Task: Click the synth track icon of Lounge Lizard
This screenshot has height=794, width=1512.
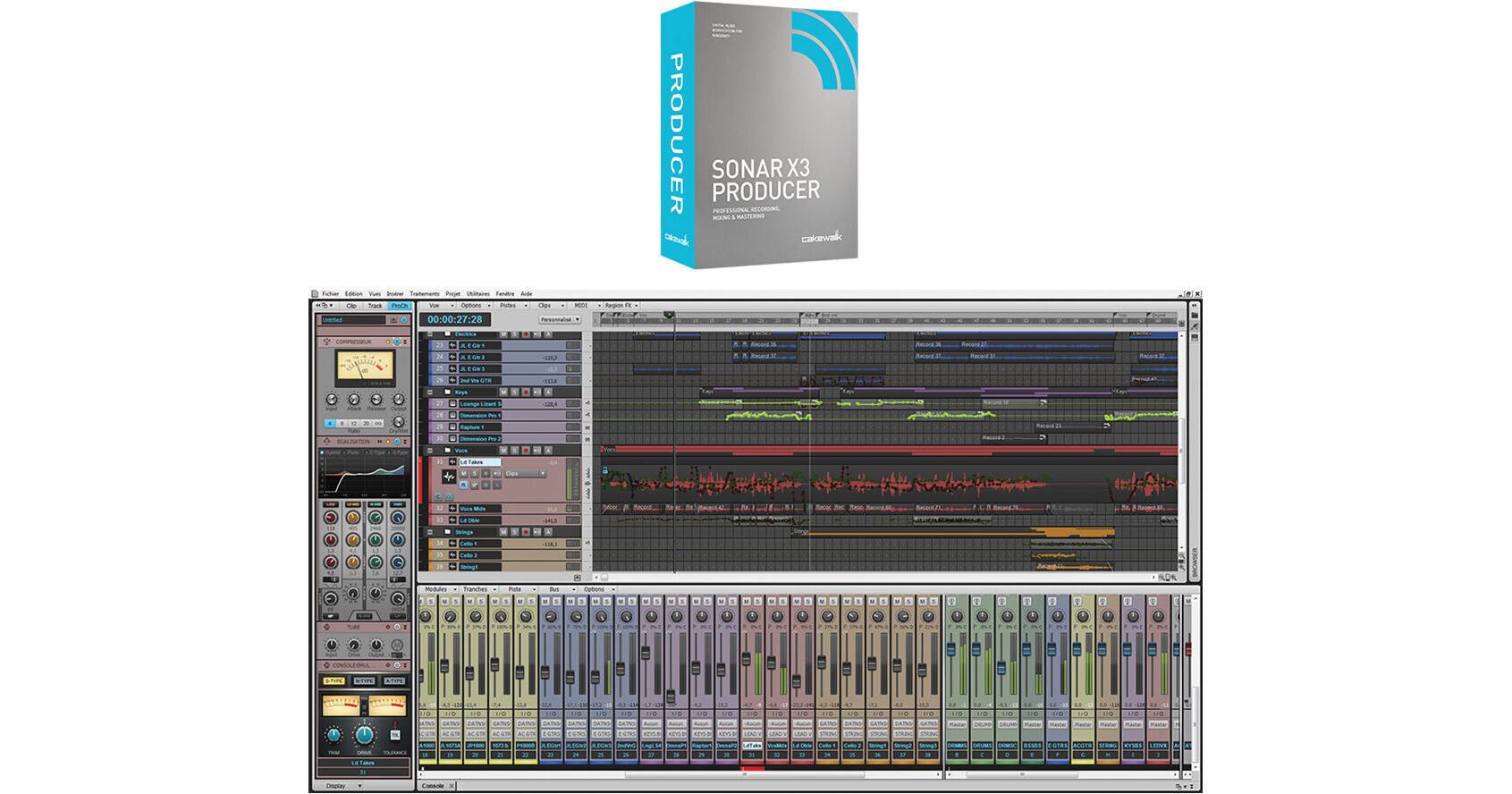Action: point(452,404)
